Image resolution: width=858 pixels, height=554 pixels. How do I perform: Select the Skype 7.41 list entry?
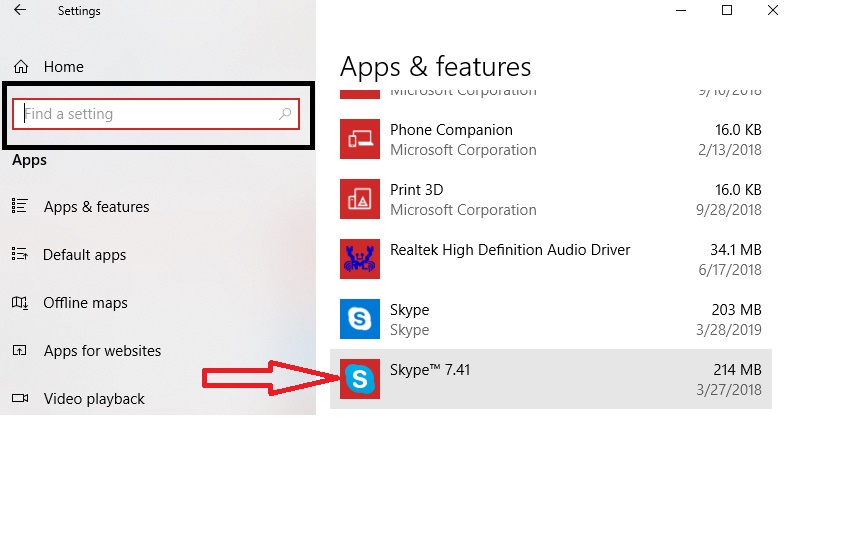coord(550,379)
